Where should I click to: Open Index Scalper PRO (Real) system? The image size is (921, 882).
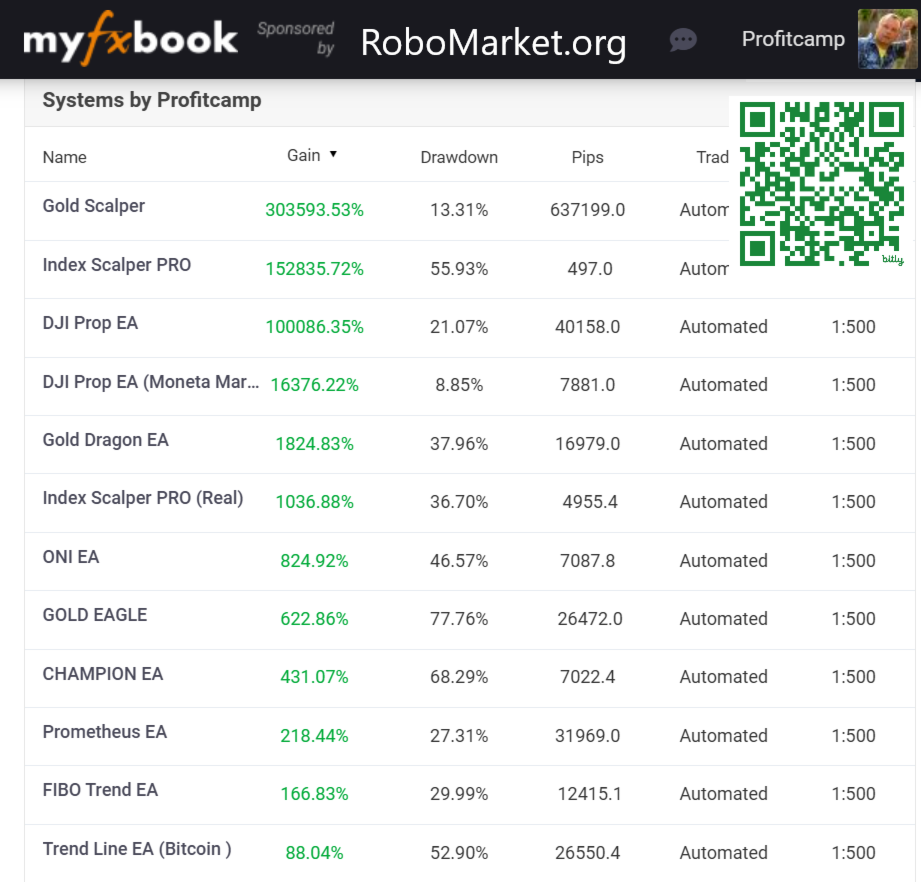[143, 498]
